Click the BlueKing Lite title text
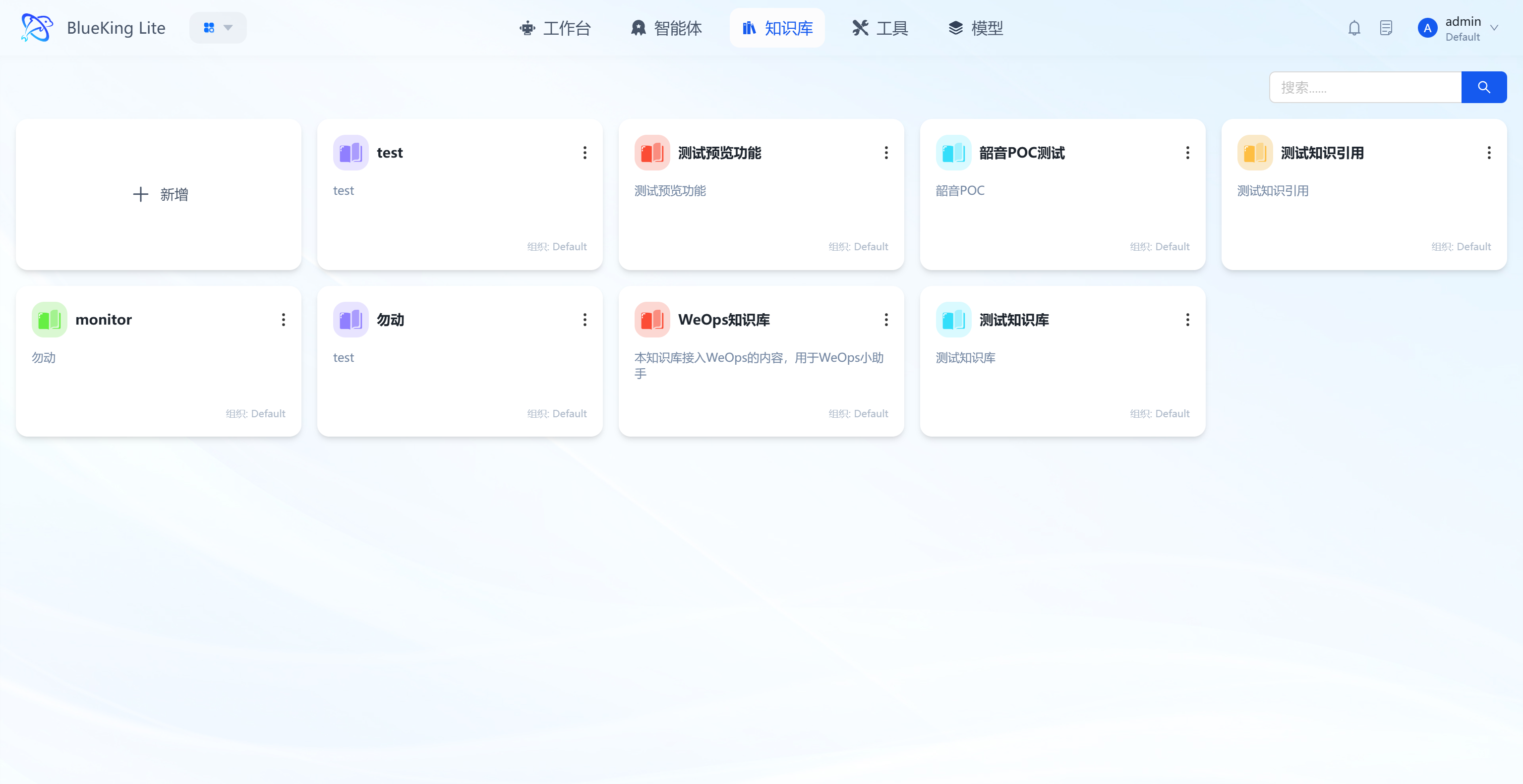 pos(116,28)
